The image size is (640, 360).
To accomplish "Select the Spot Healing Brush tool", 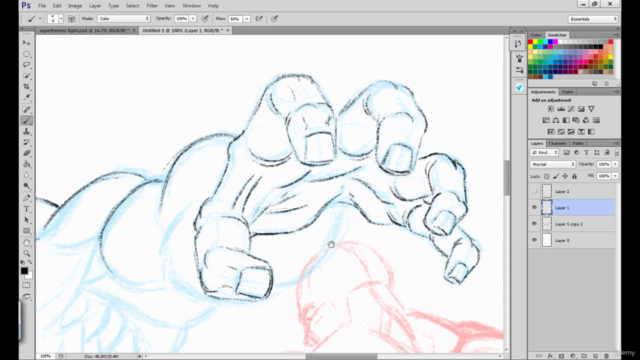I will click(x=27, y=109).
